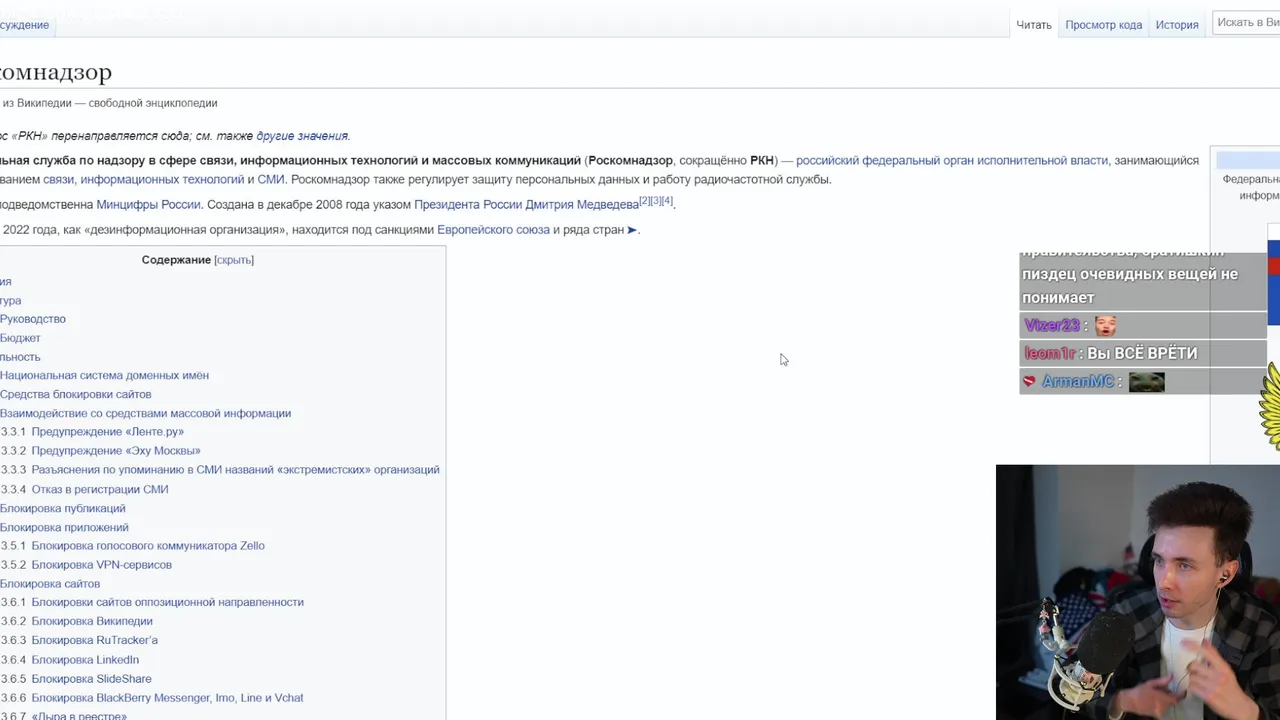Click Vizer23 username in chat overlay

click(x=1051, y=326)
